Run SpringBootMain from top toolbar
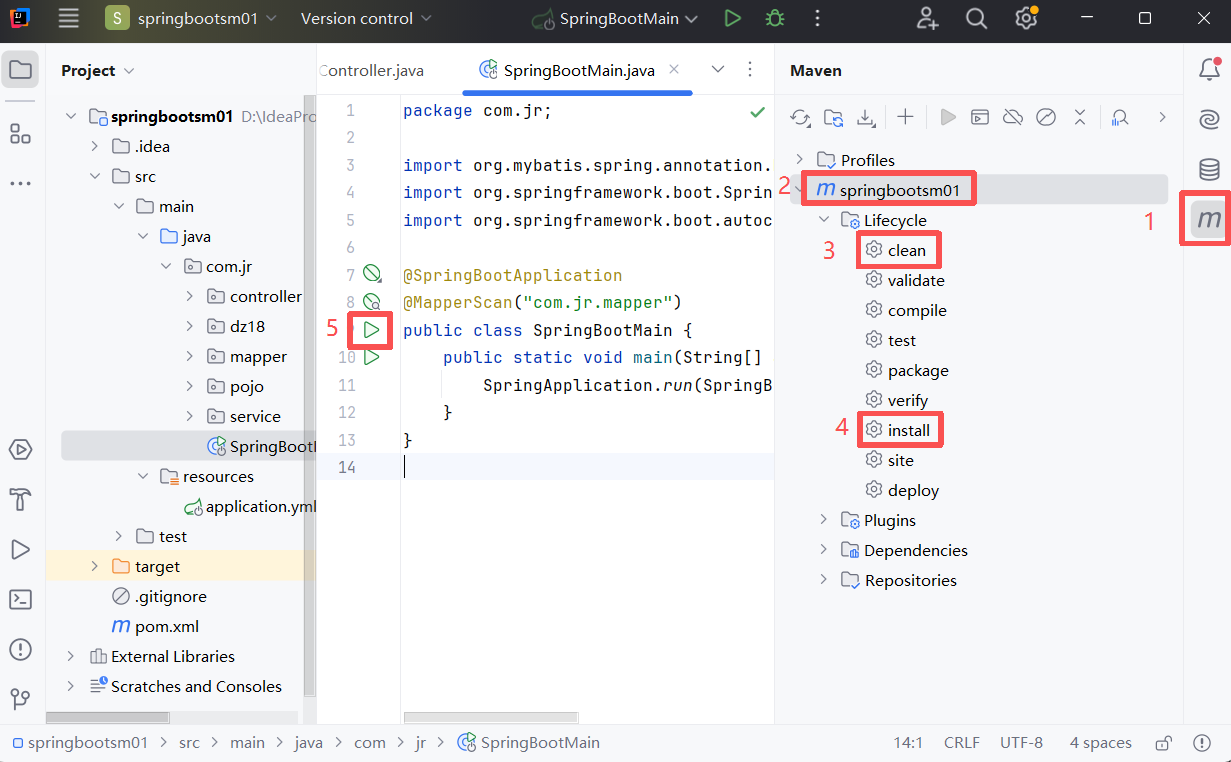Screen dimensions: 1231x762 (733, 18)
